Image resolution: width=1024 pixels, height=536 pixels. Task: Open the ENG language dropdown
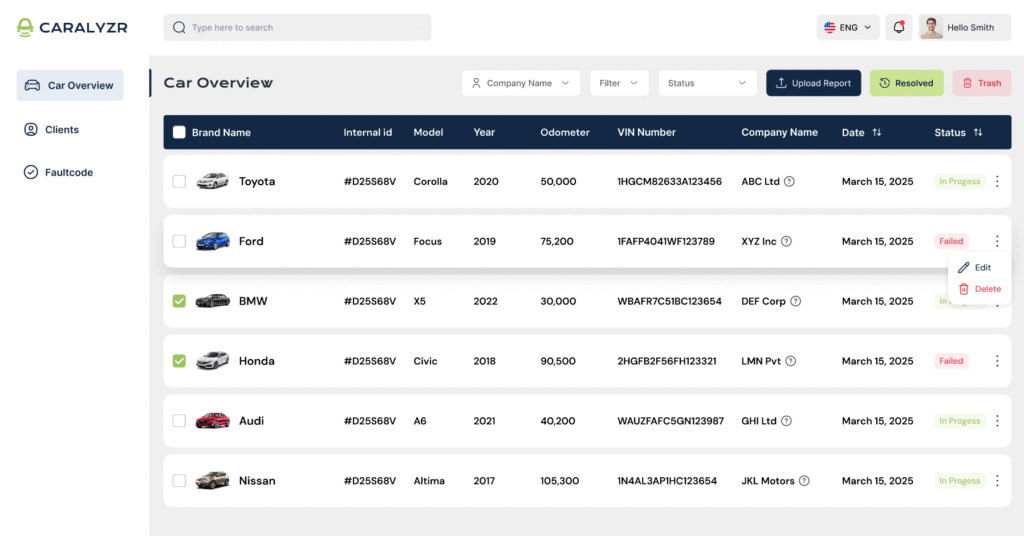pyautogui.click(x=848, y=27)
